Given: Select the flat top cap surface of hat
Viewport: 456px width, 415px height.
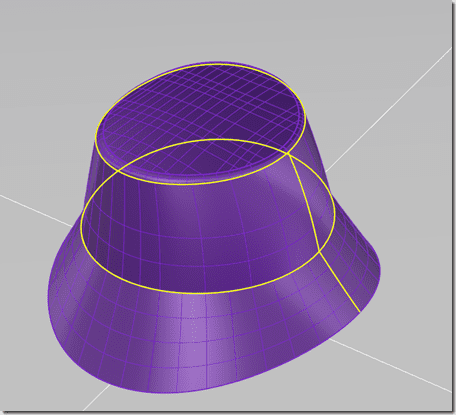Looking at the screenshot, I should click(x=200, y=122).
